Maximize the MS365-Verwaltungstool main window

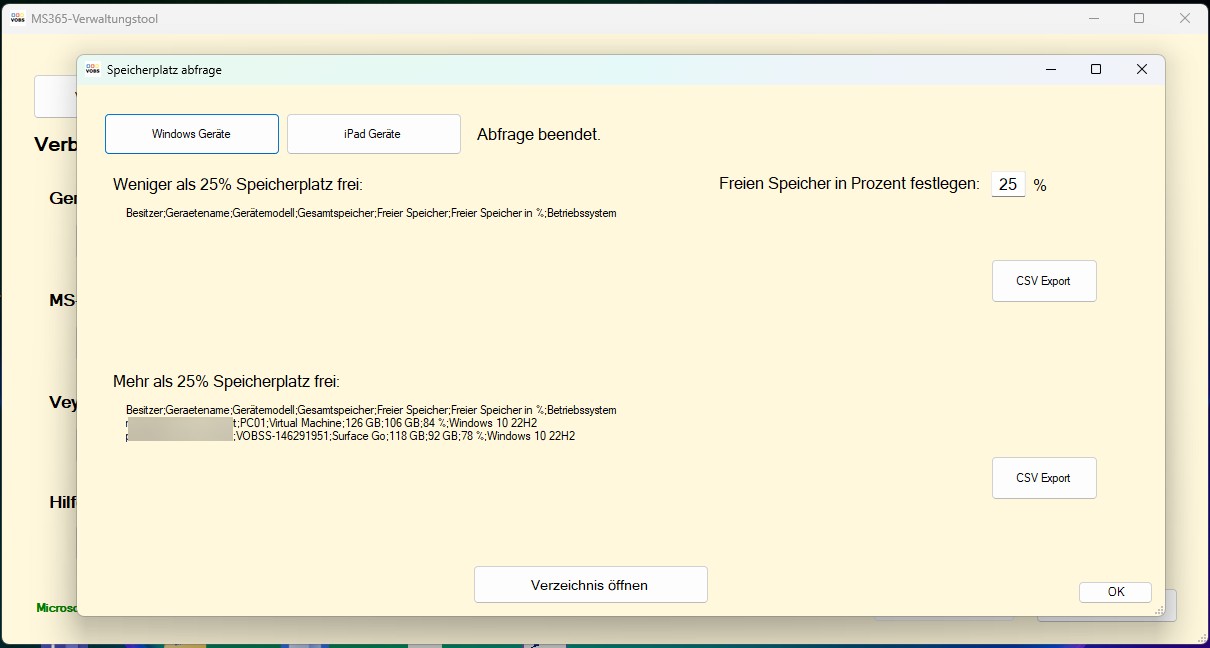point(1139,18)
